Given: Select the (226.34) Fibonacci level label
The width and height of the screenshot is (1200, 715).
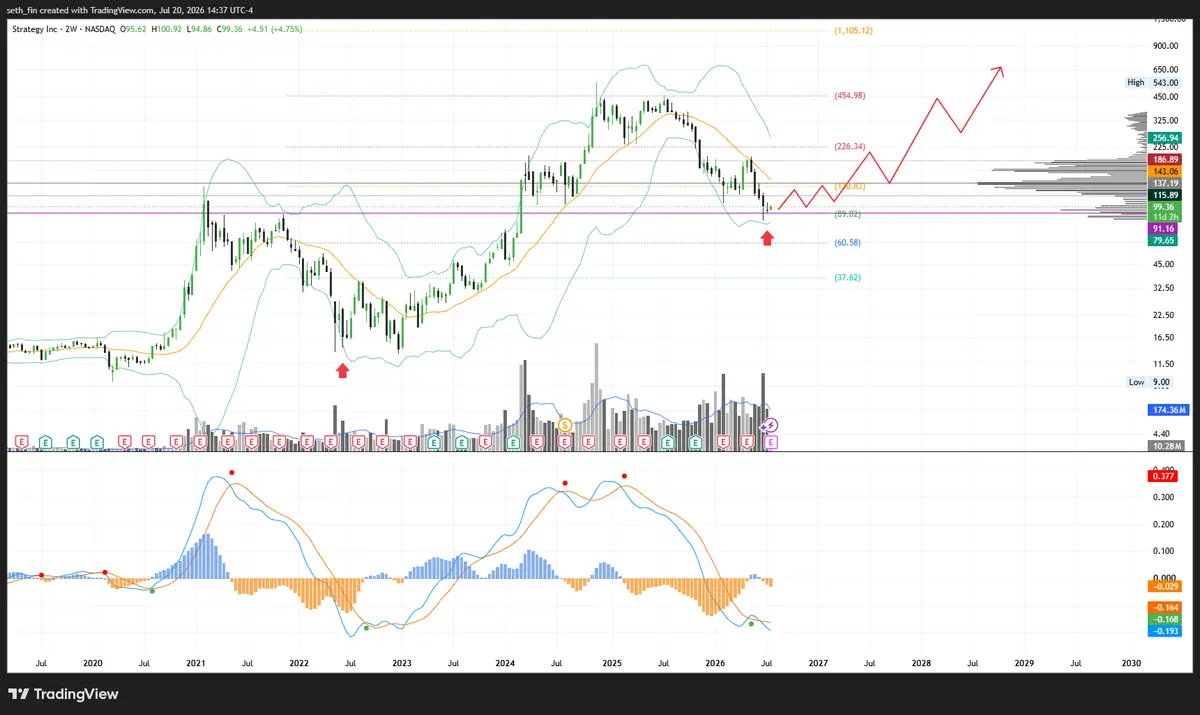Looking at the screenshot, I should [x=849, y=146].
